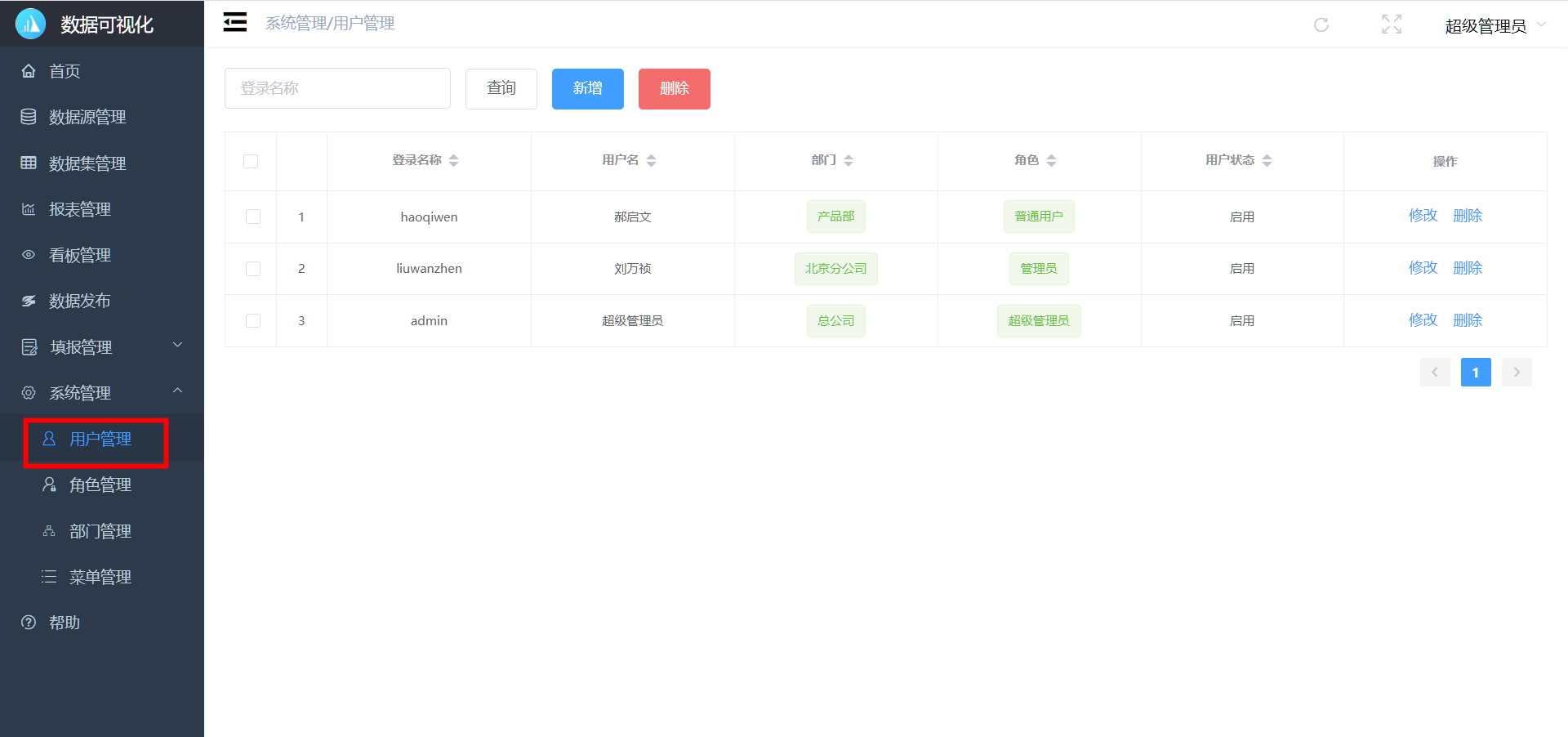Screen dimensions: 1568x737
Task: Click the eye icon beside 看板管理
Action: click(x=29, y=255)
